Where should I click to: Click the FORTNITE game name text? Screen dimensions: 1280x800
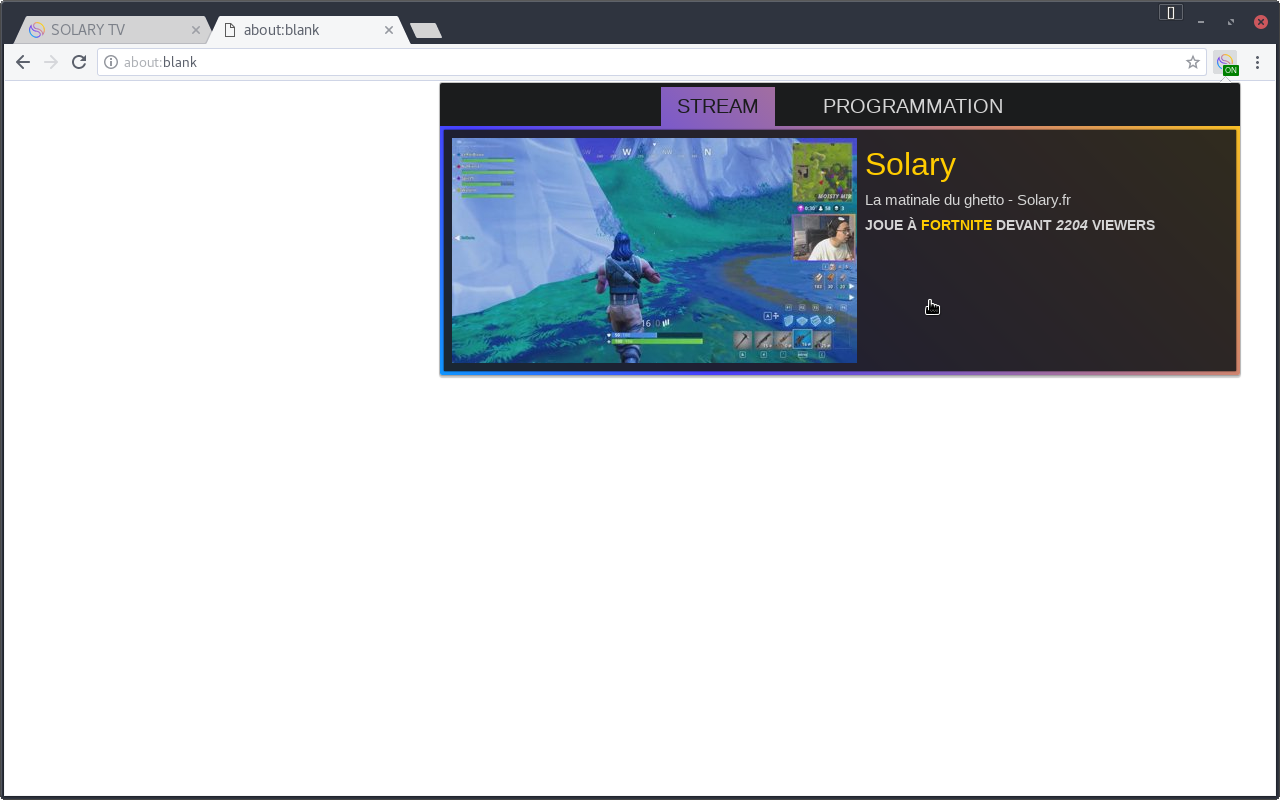(x=956, y=225)
